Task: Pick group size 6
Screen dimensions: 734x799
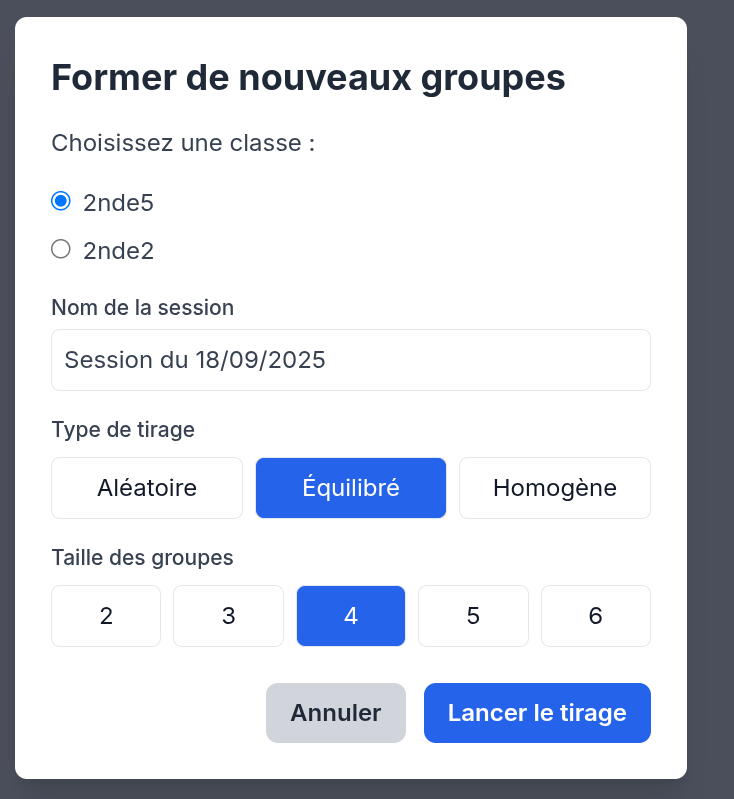Action: click(596, 616)
